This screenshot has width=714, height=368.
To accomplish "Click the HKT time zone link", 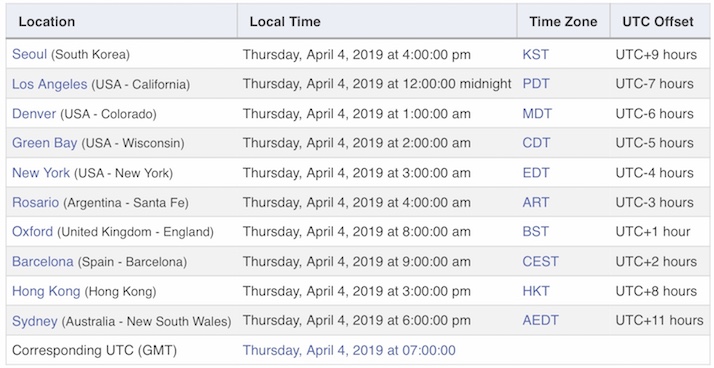I will coord(536,291).
